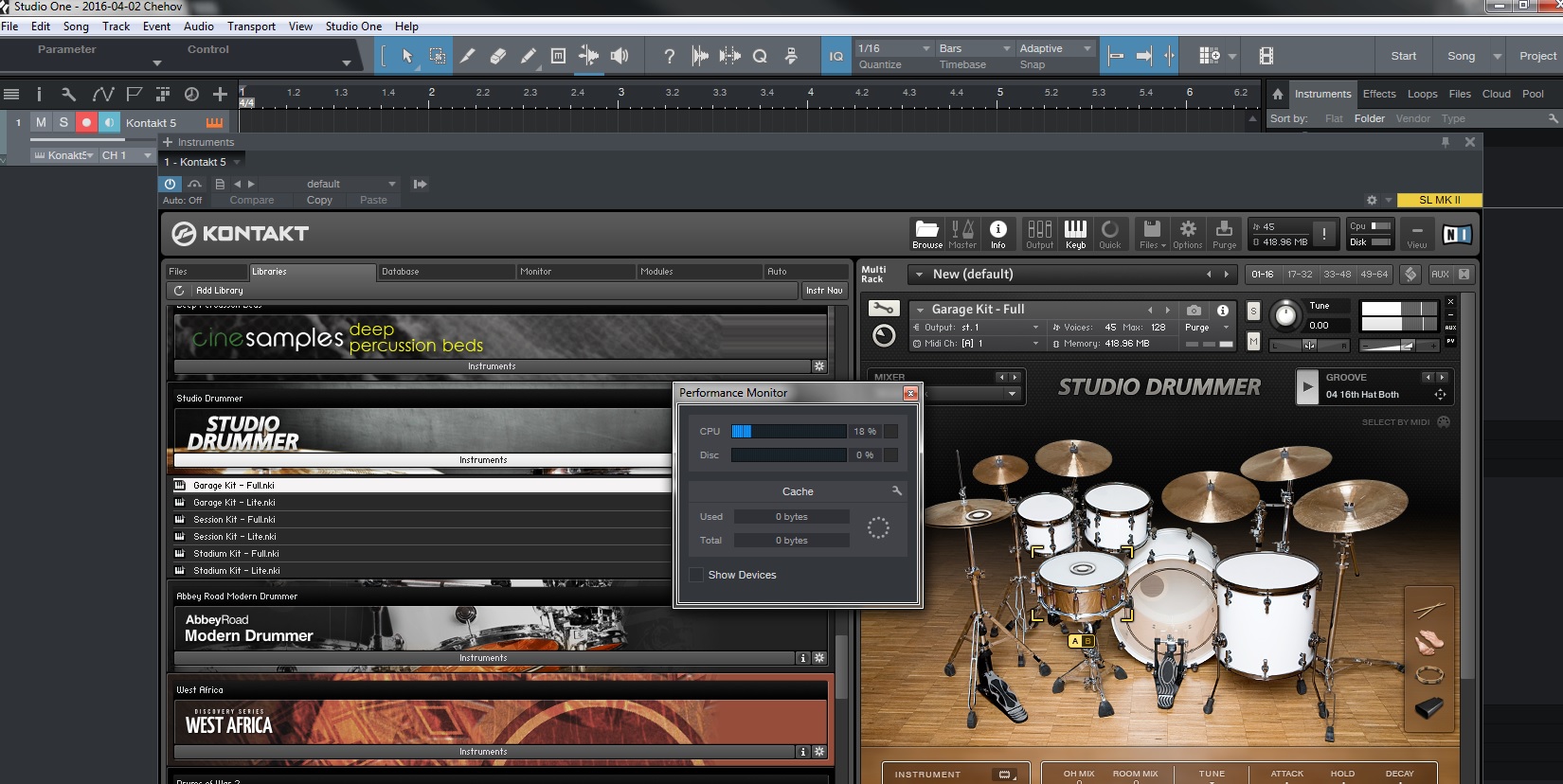The width and height of the screenshot is (1563, 784).
Task: Play the 04 16th Hat Both groove
Action: coord(1307,386)
